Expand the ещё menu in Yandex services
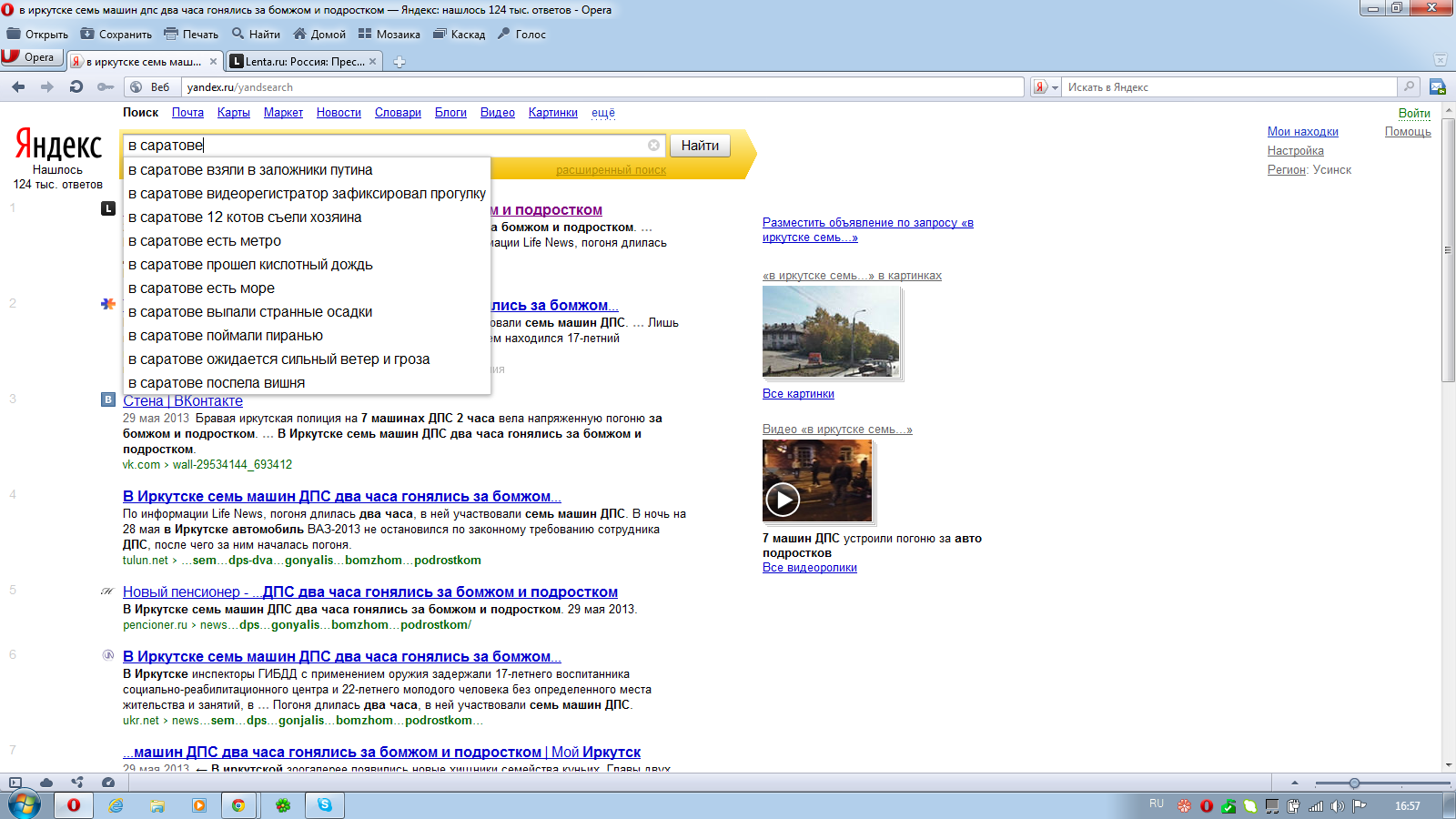Image resolution: width=1456 pixels, height=819 pixels. 602,113
